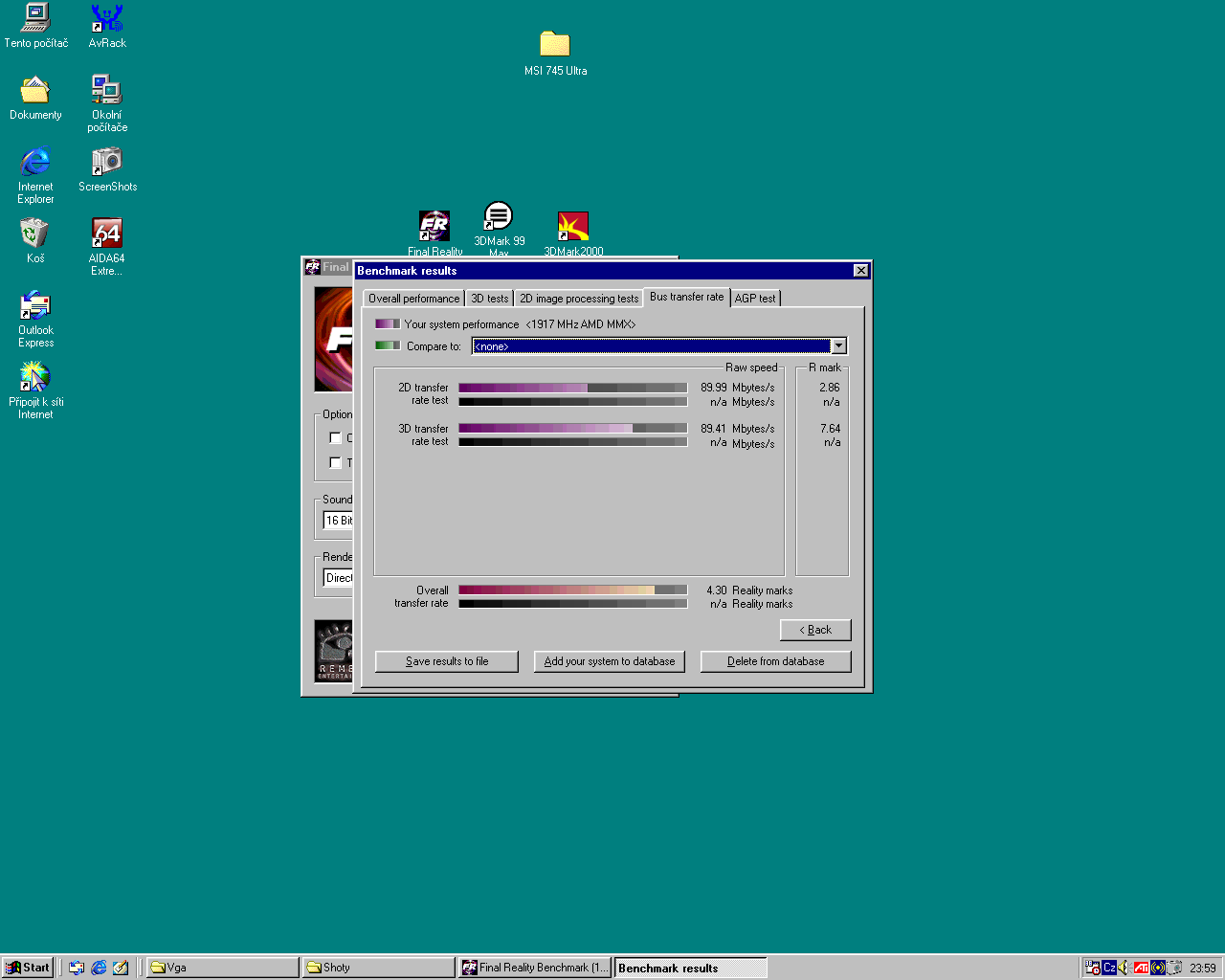Open the 2D image processing tests tab

[578, 299]
